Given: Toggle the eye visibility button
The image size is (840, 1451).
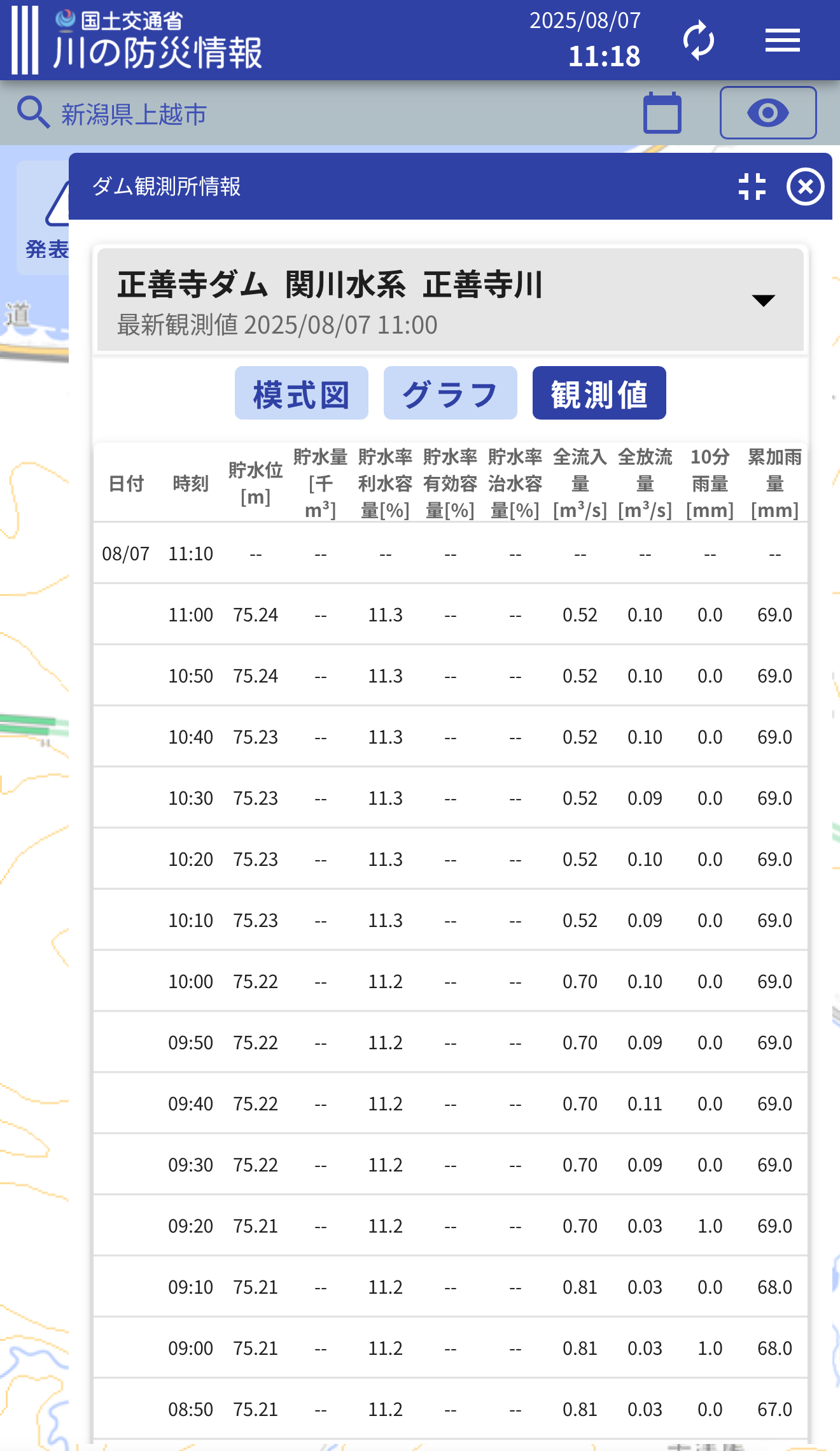Looking at the screenshot, I should point(767,113).
